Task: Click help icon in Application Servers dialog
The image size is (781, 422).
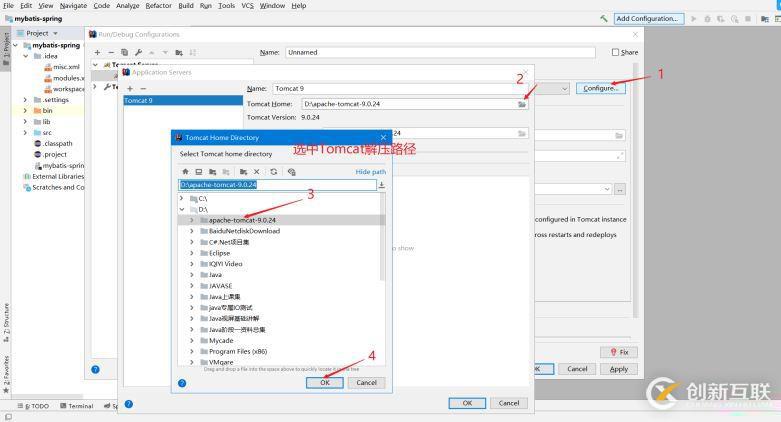Action: pos(129,404)
